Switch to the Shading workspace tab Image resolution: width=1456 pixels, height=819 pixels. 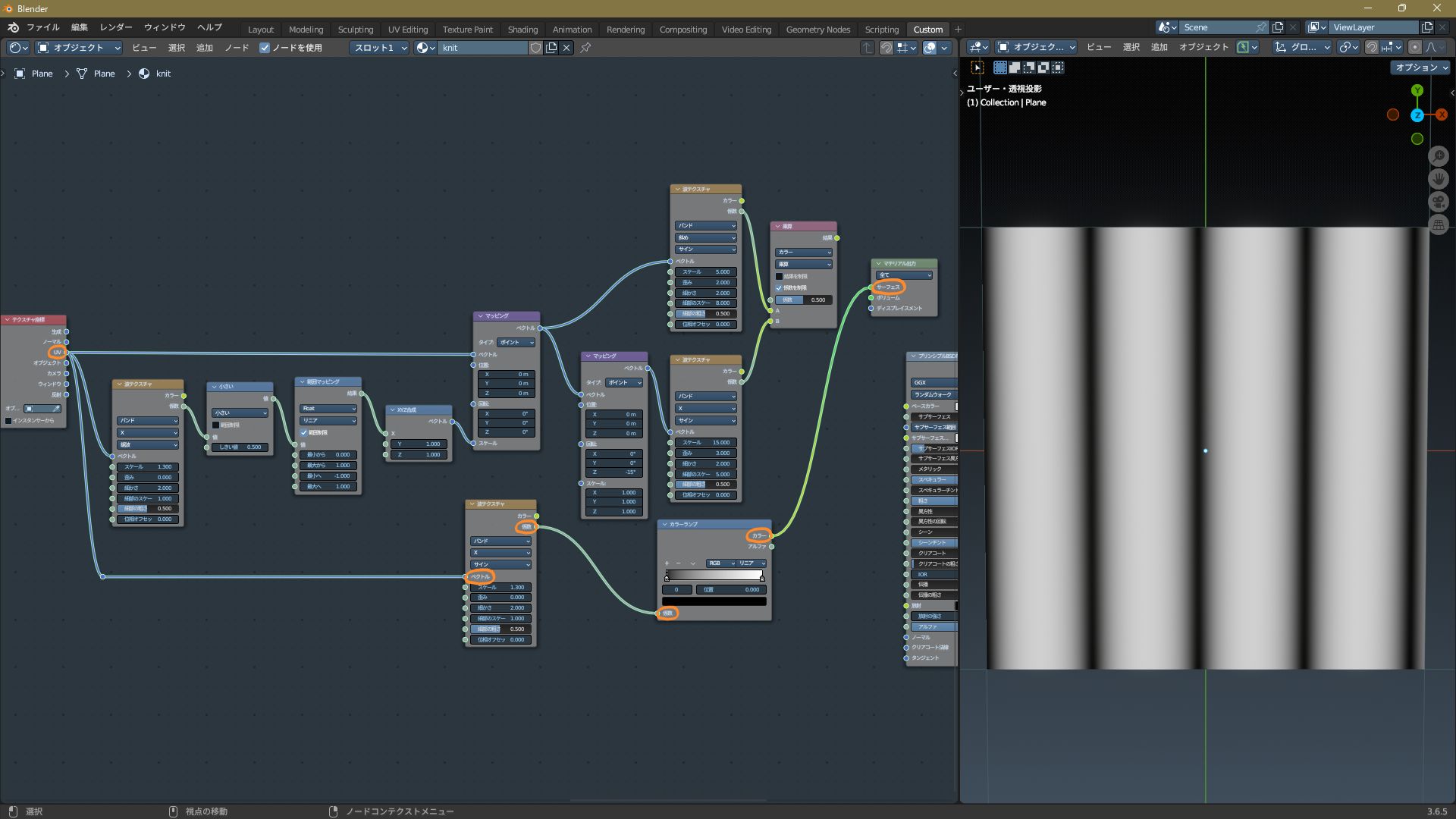(x=522, y=30)
